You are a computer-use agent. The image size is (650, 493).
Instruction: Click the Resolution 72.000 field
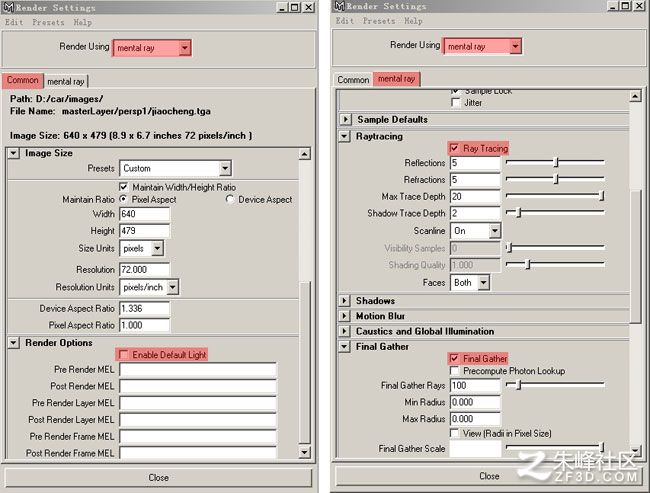point(144,270)
